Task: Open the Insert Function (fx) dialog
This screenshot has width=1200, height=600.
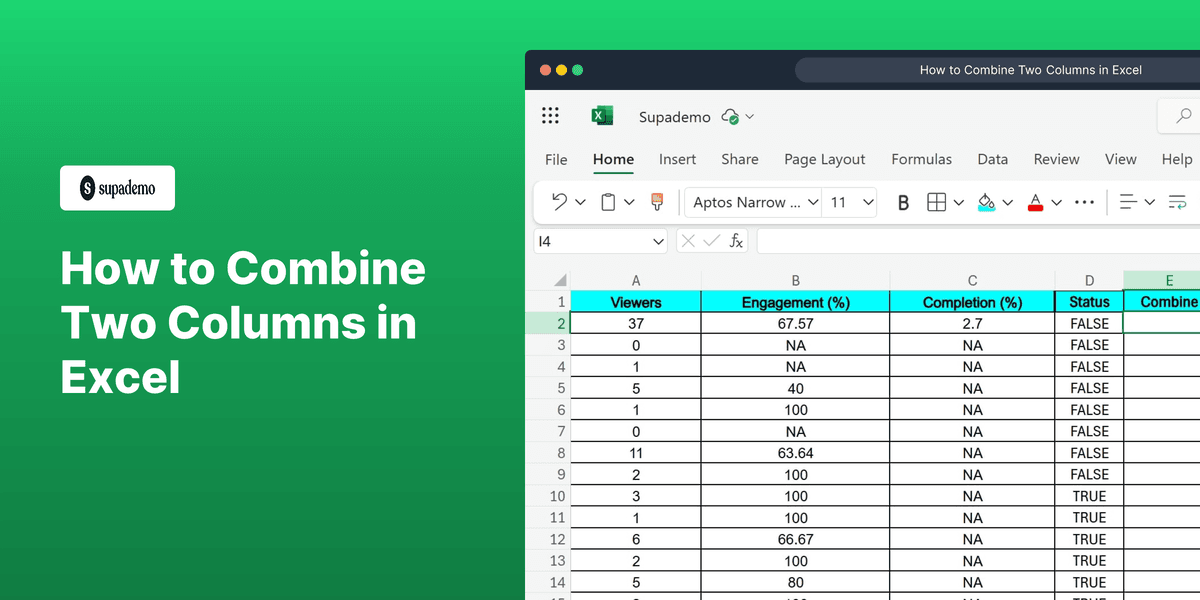Action: [736, 240]
